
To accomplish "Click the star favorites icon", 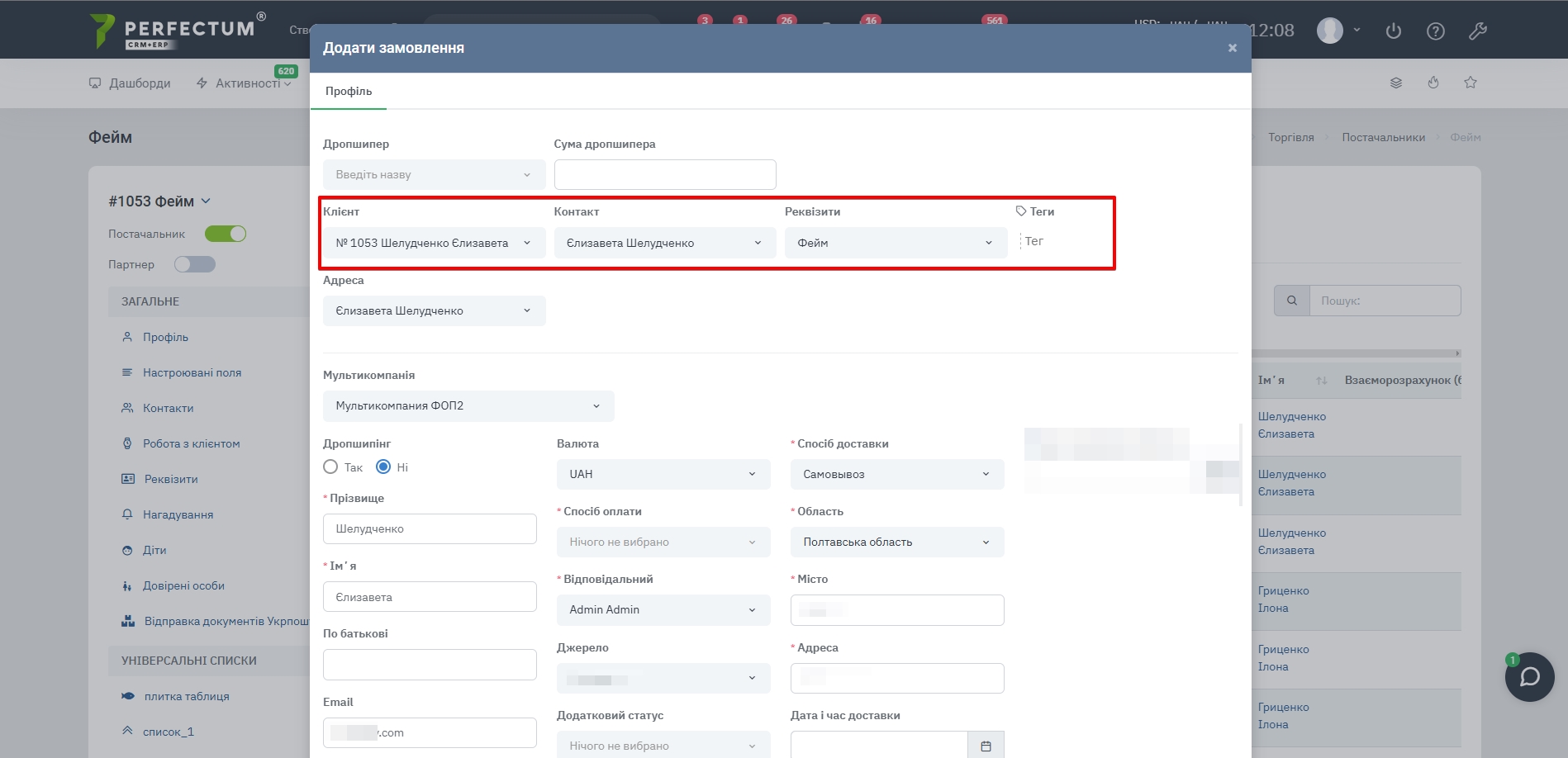I will 1470,83.
